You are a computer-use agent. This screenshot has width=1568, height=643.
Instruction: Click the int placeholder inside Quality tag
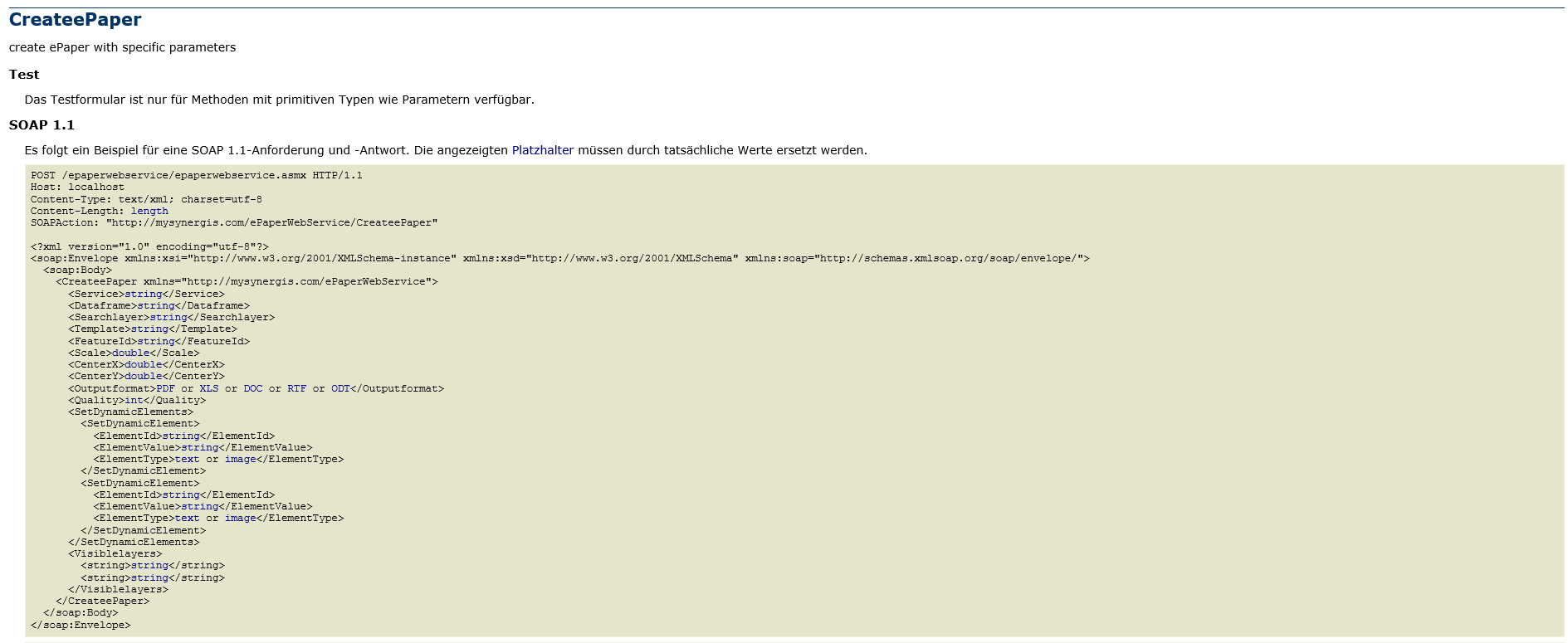click(x=134, y=400)
